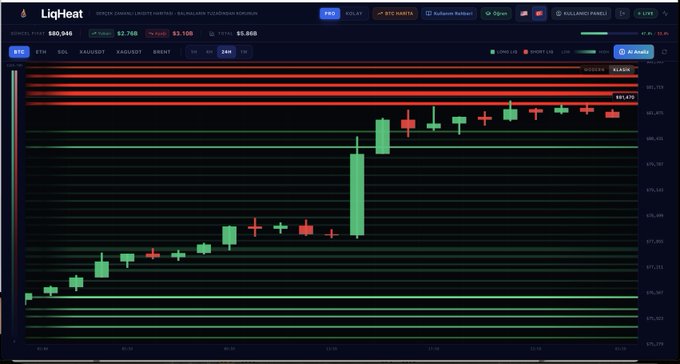Click the red Aşağı badge

157,33
